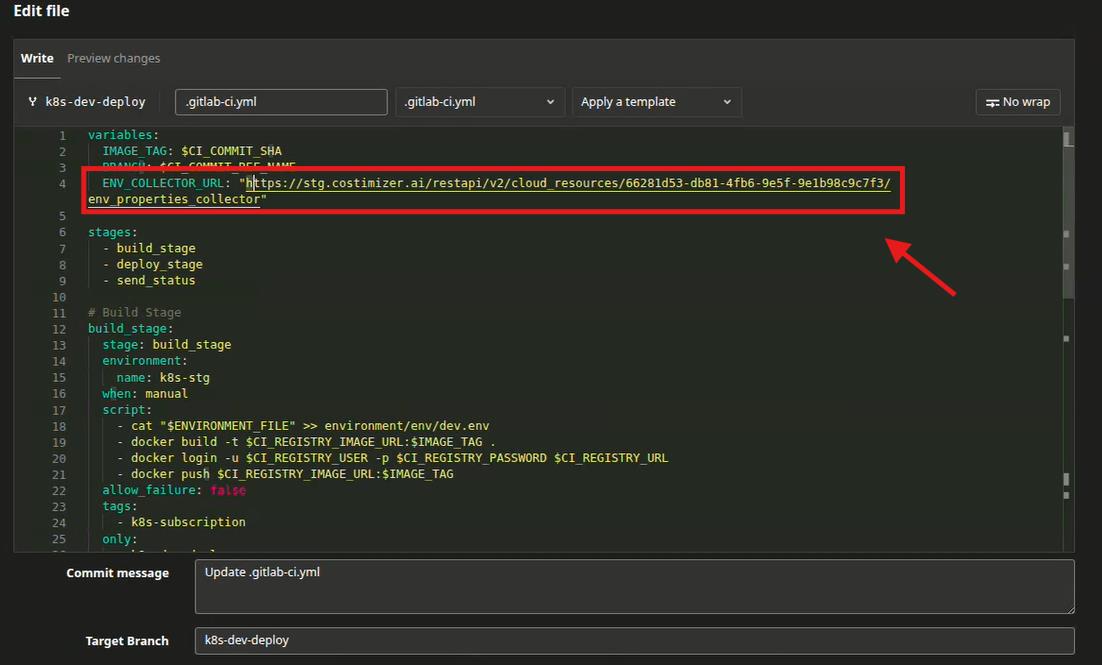Click the 'stages:' key on line 6
1102x665 pixels.
(x=112, y=232)
